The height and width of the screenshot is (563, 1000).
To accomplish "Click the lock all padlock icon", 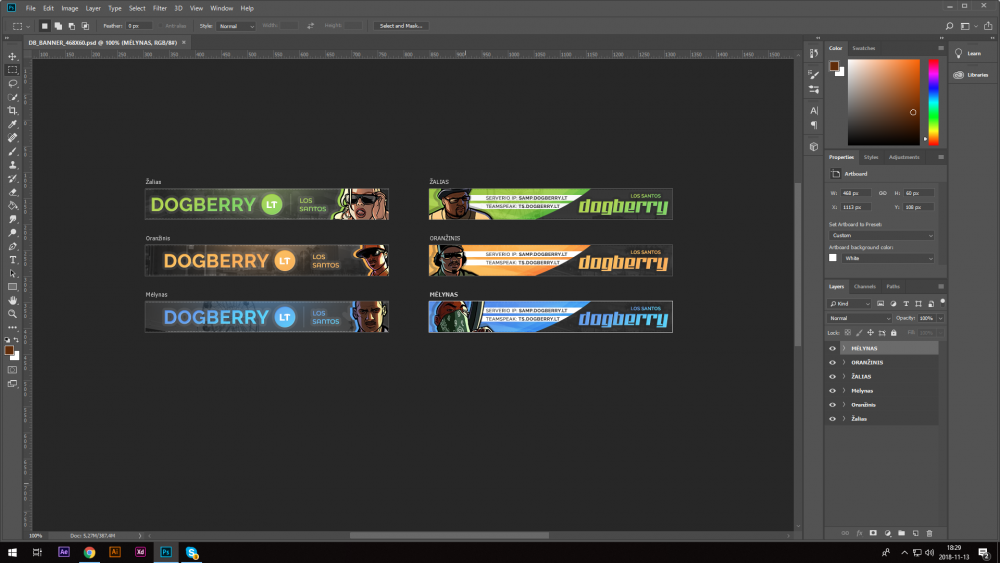I will 893,333.
